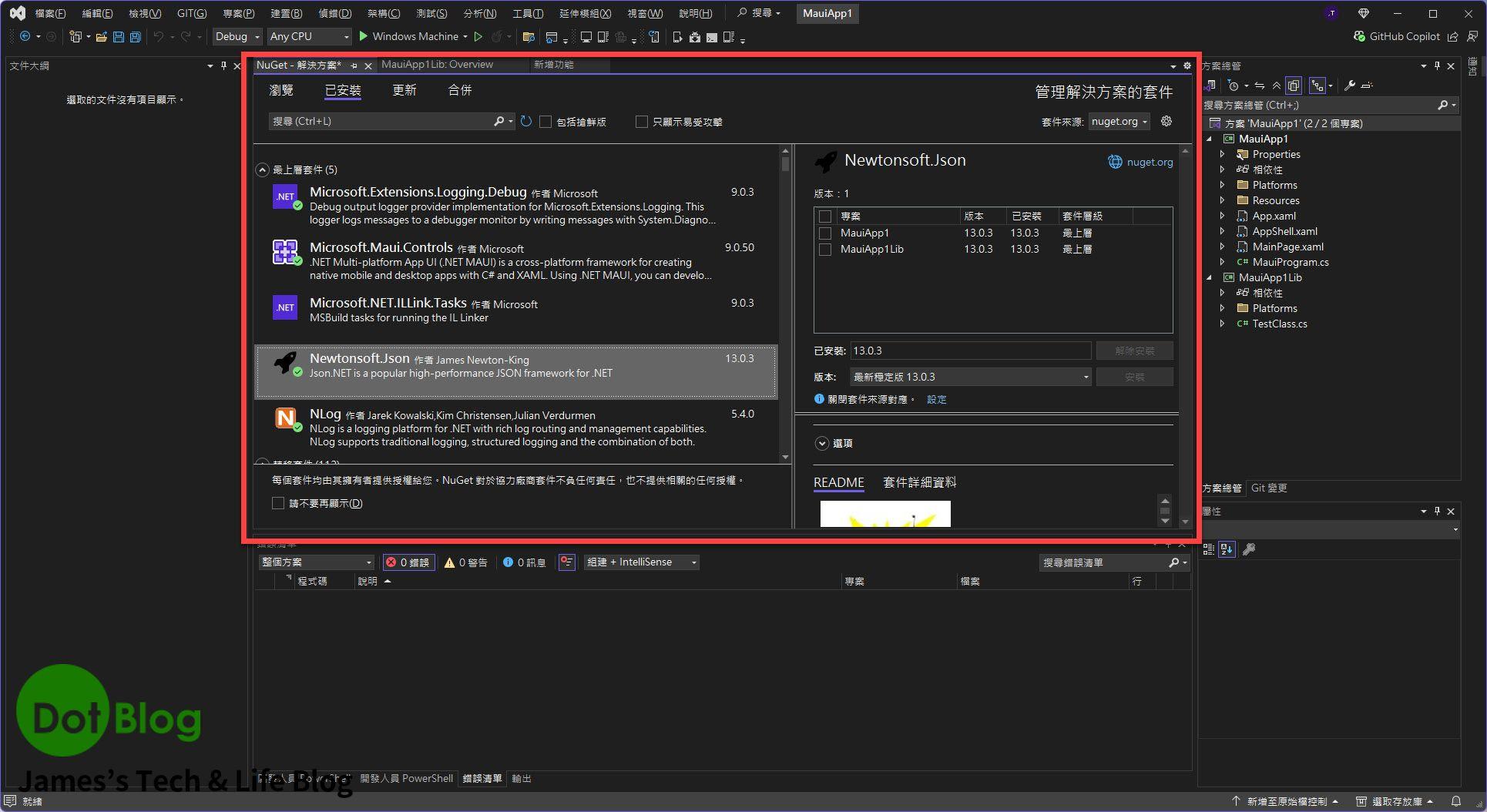Screen dimensions: 1487x812
Task: Tick the do not show again checkbox
Action: coord(278,503)
